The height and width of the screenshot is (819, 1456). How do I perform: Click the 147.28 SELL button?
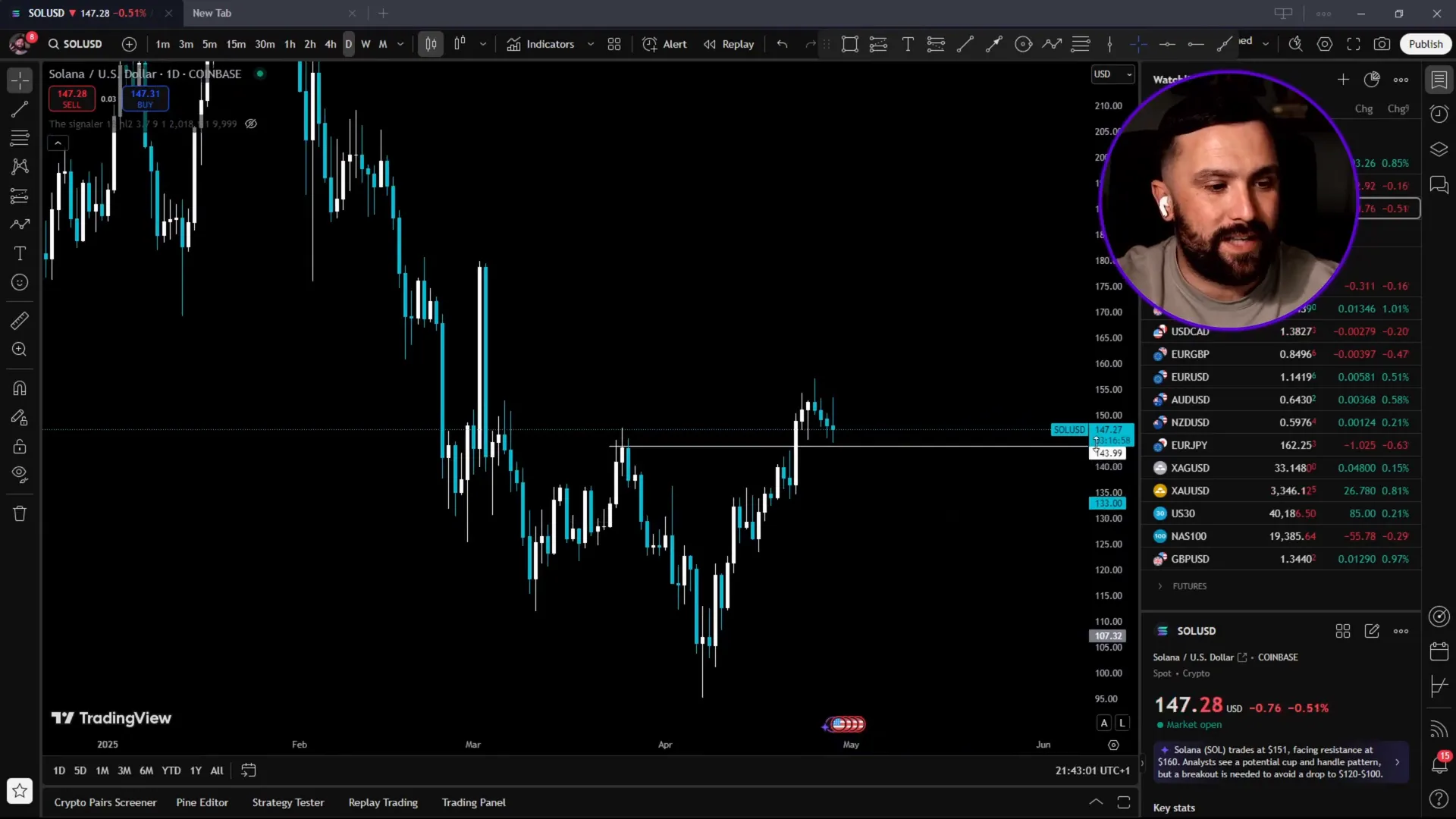coord(72,99)
